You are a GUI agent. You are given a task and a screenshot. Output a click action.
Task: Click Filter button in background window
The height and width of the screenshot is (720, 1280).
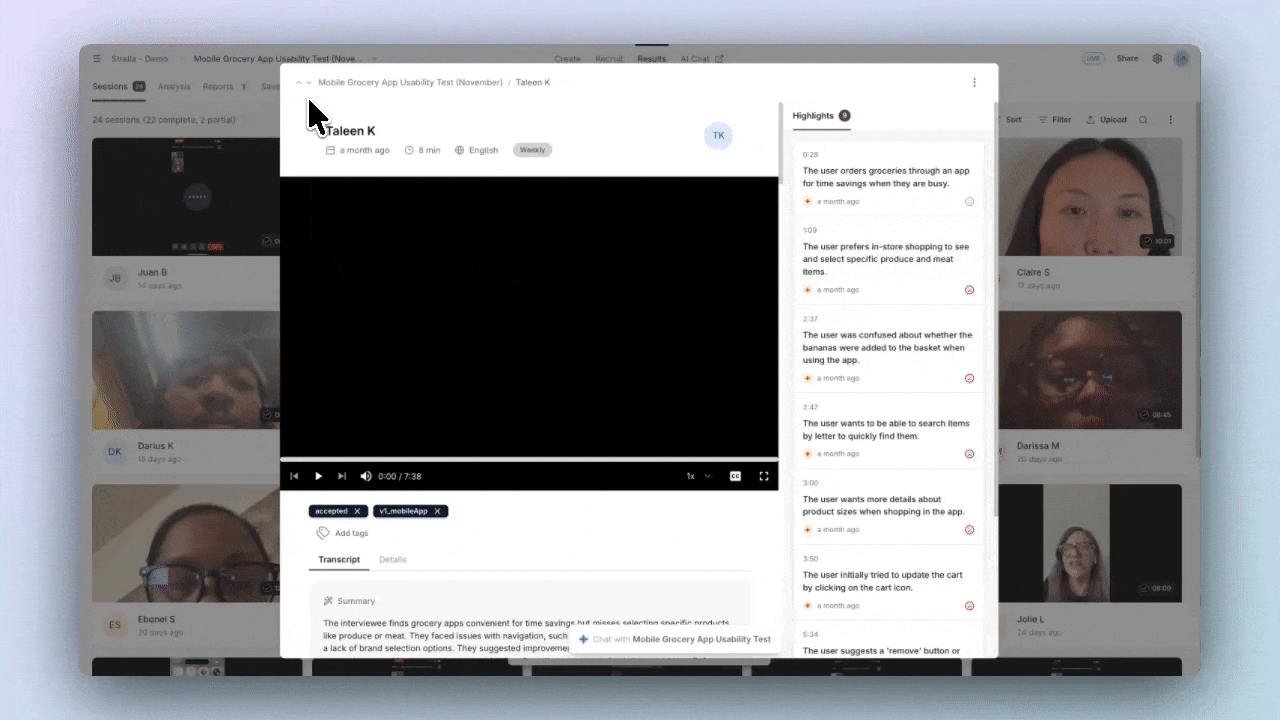pos(1055,120)
